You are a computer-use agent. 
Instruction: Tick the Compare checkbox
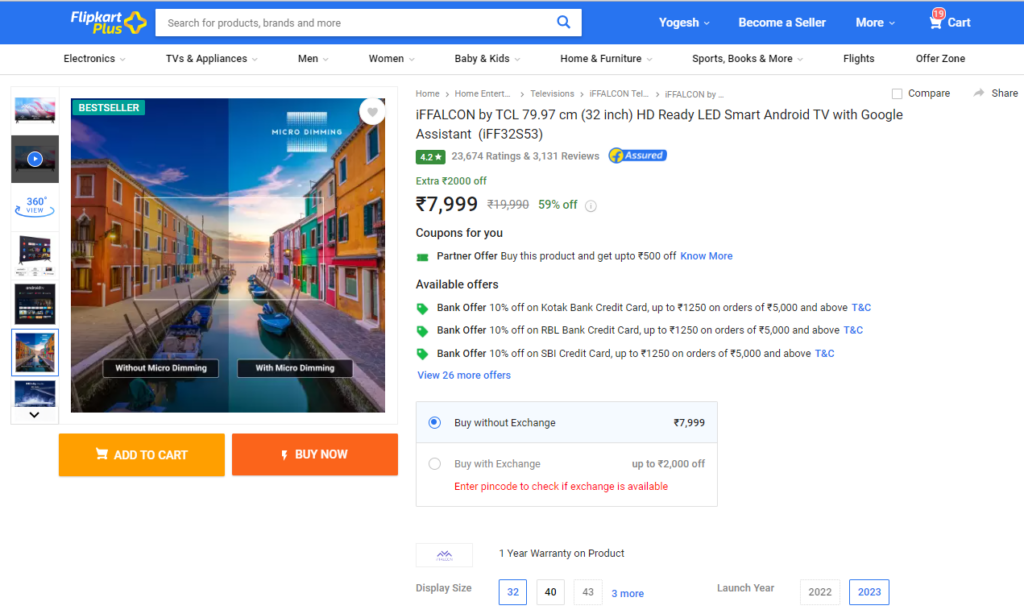(x=897, y=93)
